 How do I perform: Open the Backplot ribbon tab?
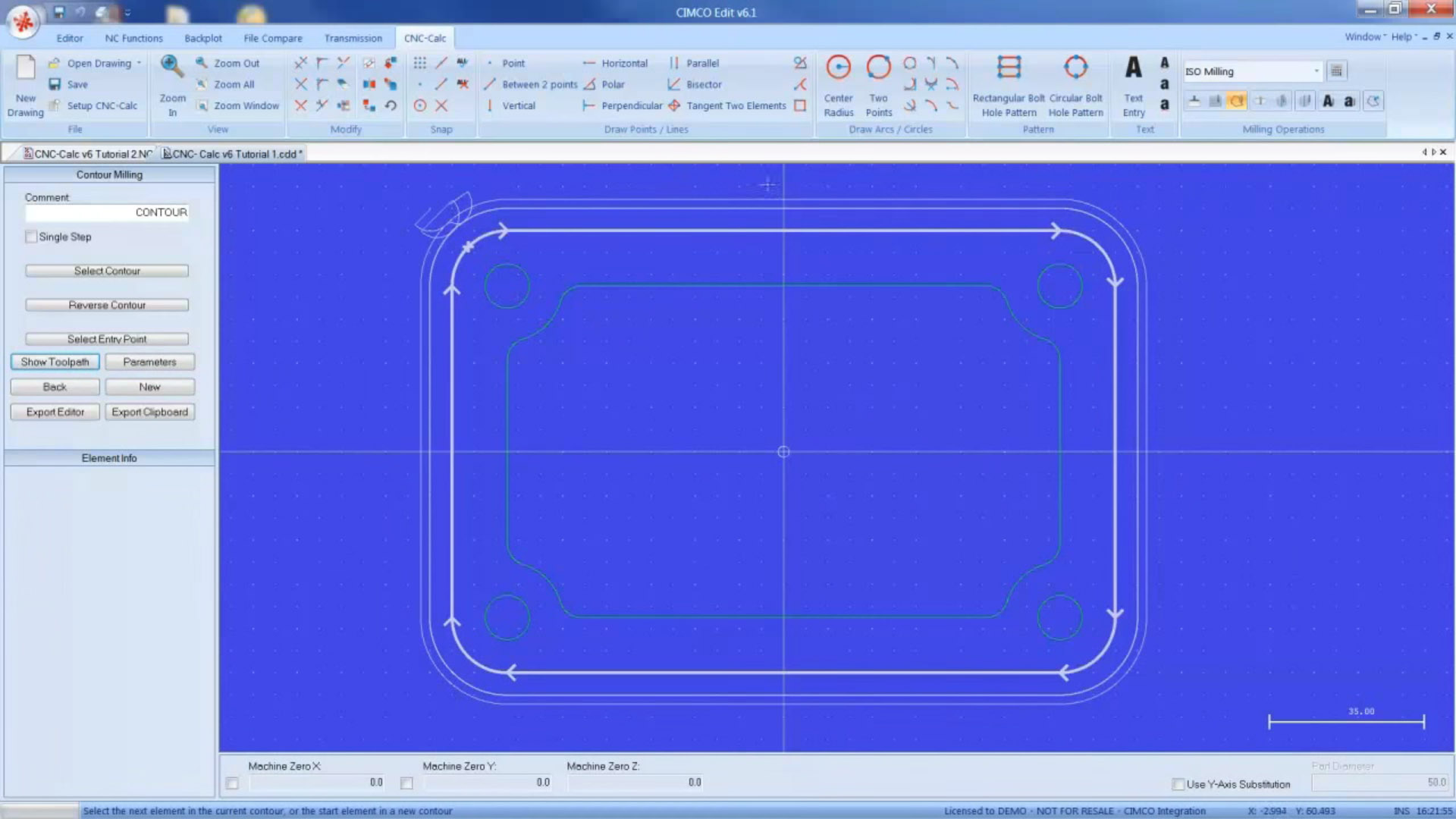click(x=203, y=38)
